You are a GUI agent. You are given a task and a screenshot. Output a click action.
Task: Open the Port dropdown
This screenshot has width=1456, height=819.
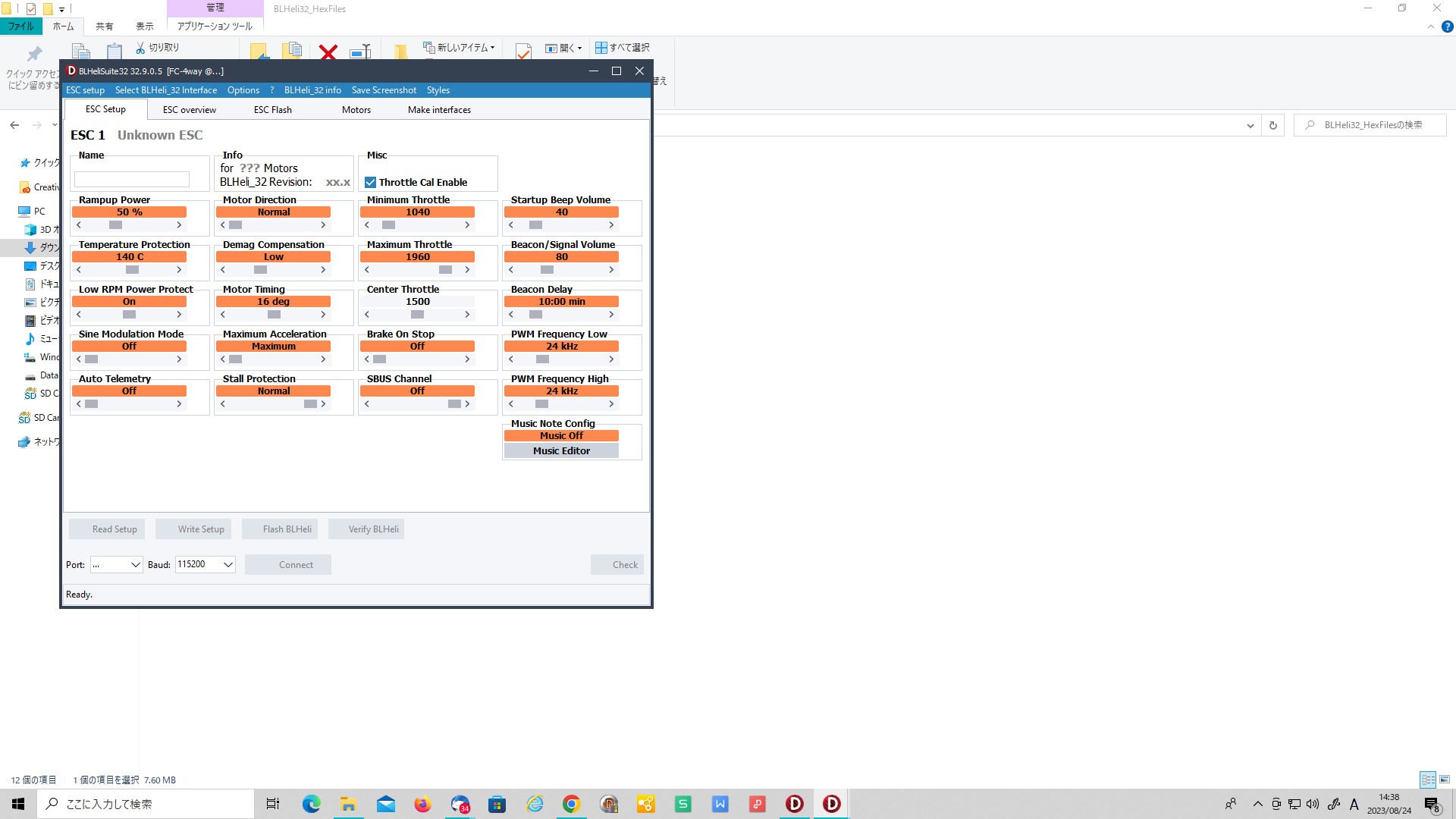tap(116, 565)
